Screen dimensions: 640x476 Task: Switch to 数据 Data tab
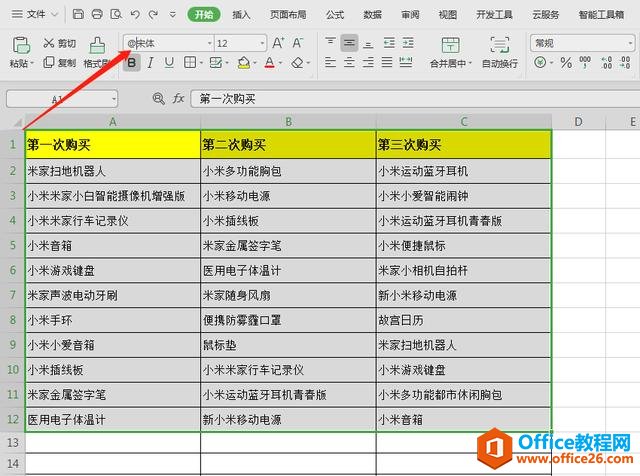coord(373,15)
